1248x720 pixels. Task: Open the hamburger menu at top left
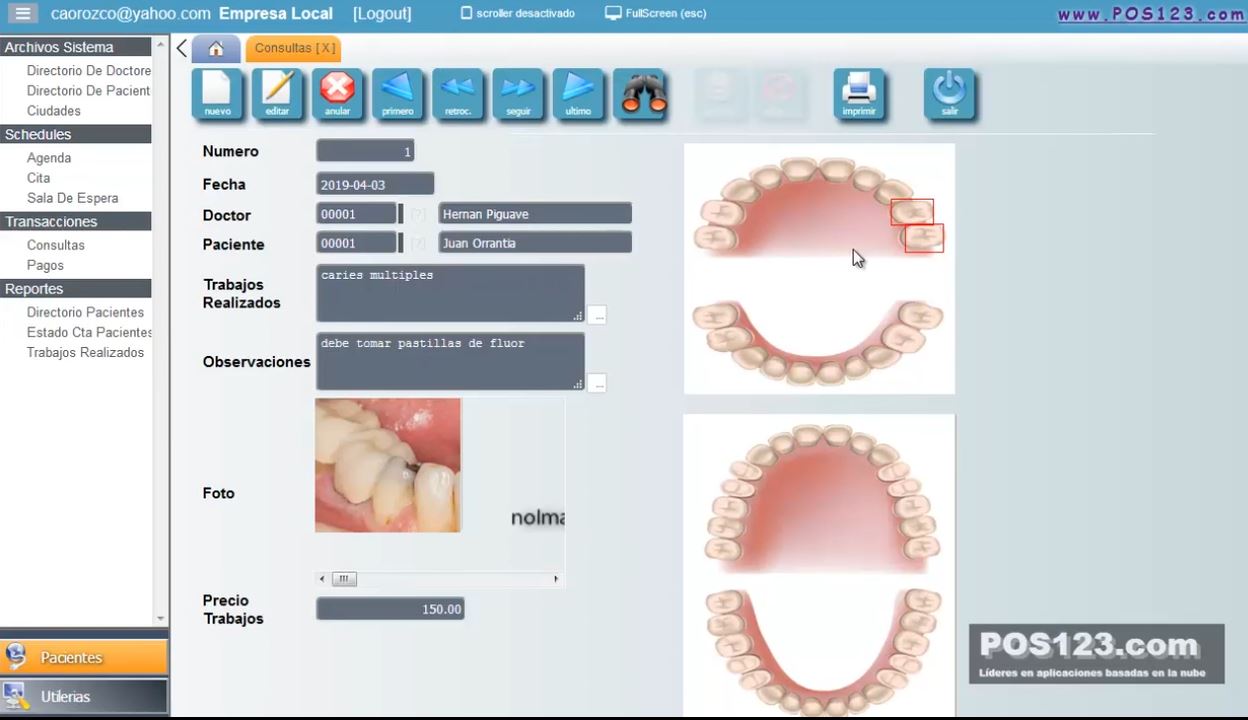pyautogui.click(x=23, y=14)
